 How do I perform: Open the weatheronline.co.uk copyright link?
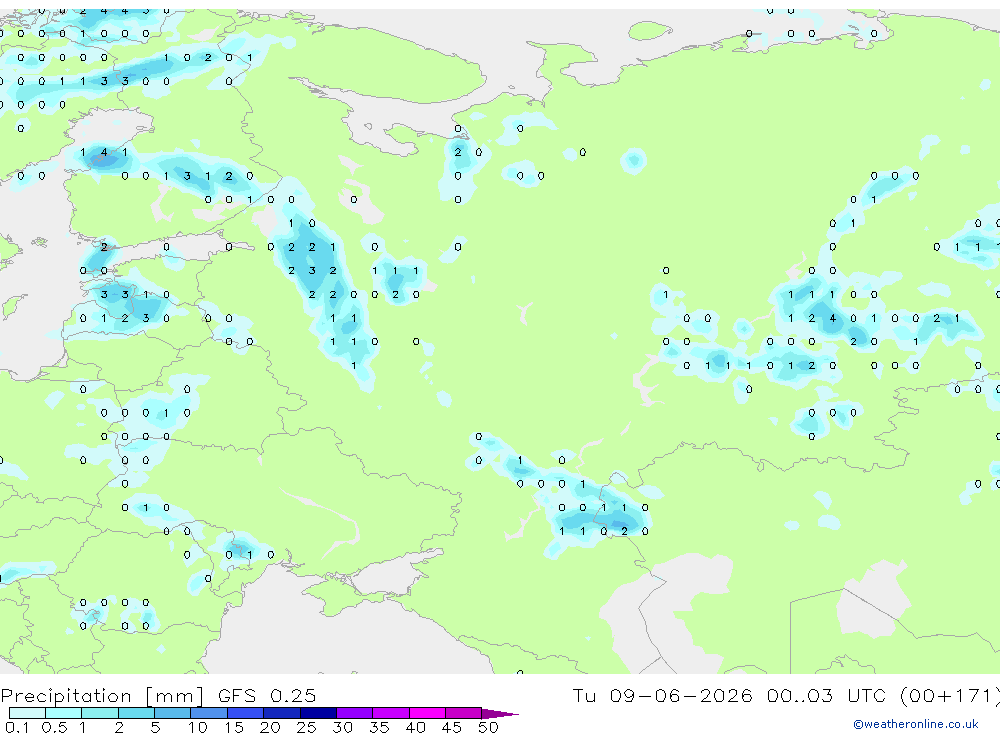(916, 724)
